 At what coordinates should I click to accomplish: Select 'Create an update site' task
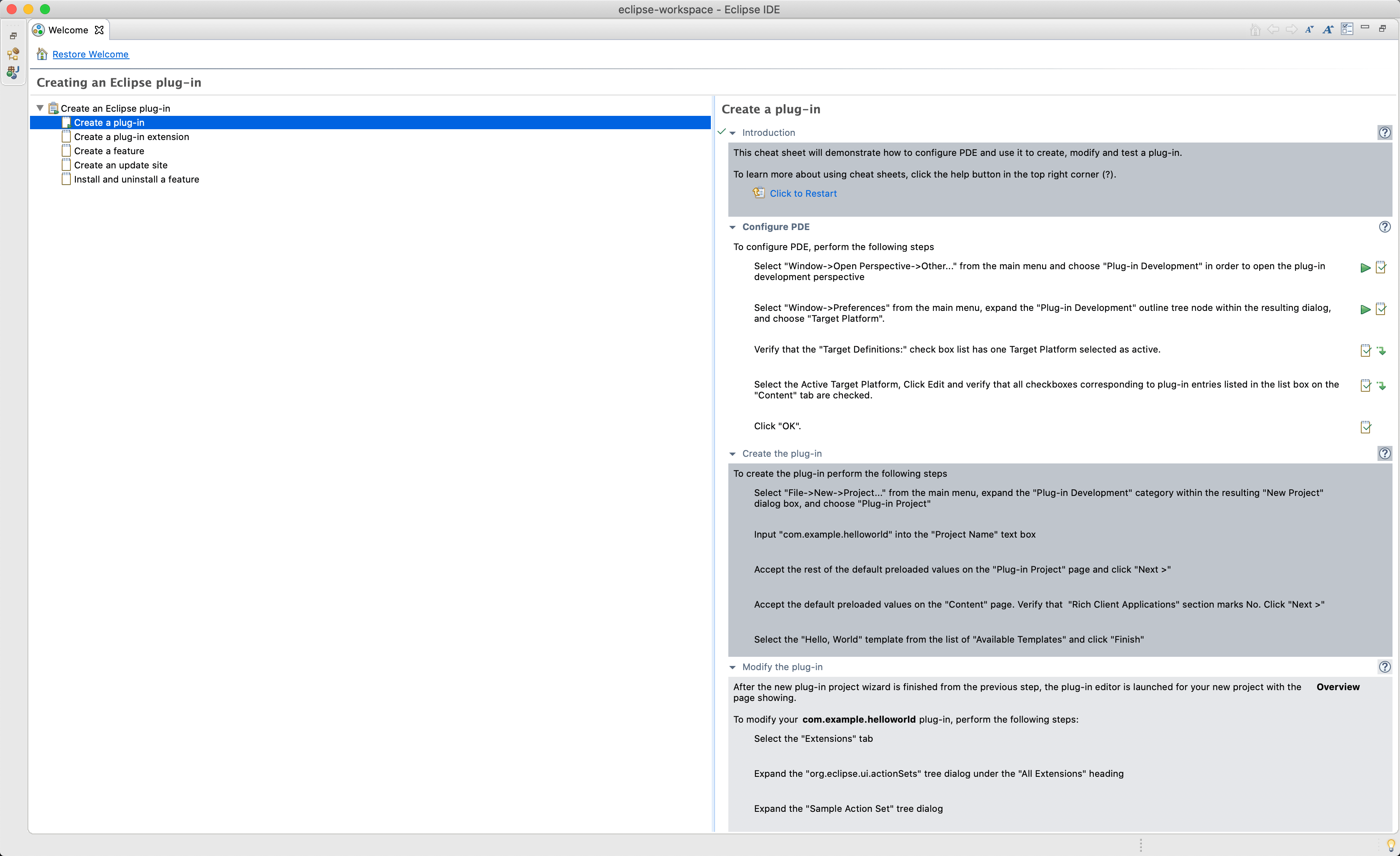[x=120, y=165]
